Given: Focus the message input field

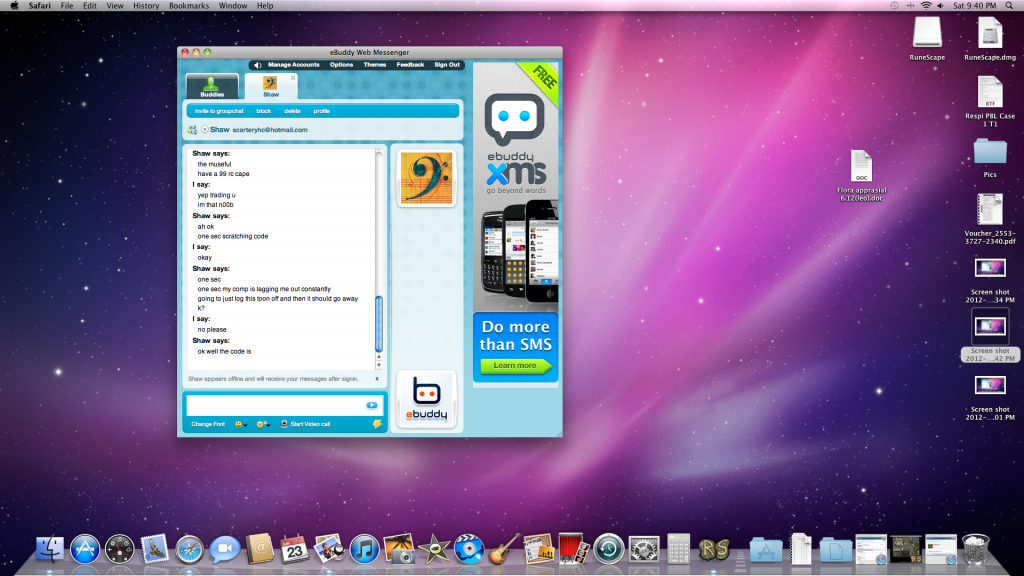Looking at the screenshot, I should (276, 406).
